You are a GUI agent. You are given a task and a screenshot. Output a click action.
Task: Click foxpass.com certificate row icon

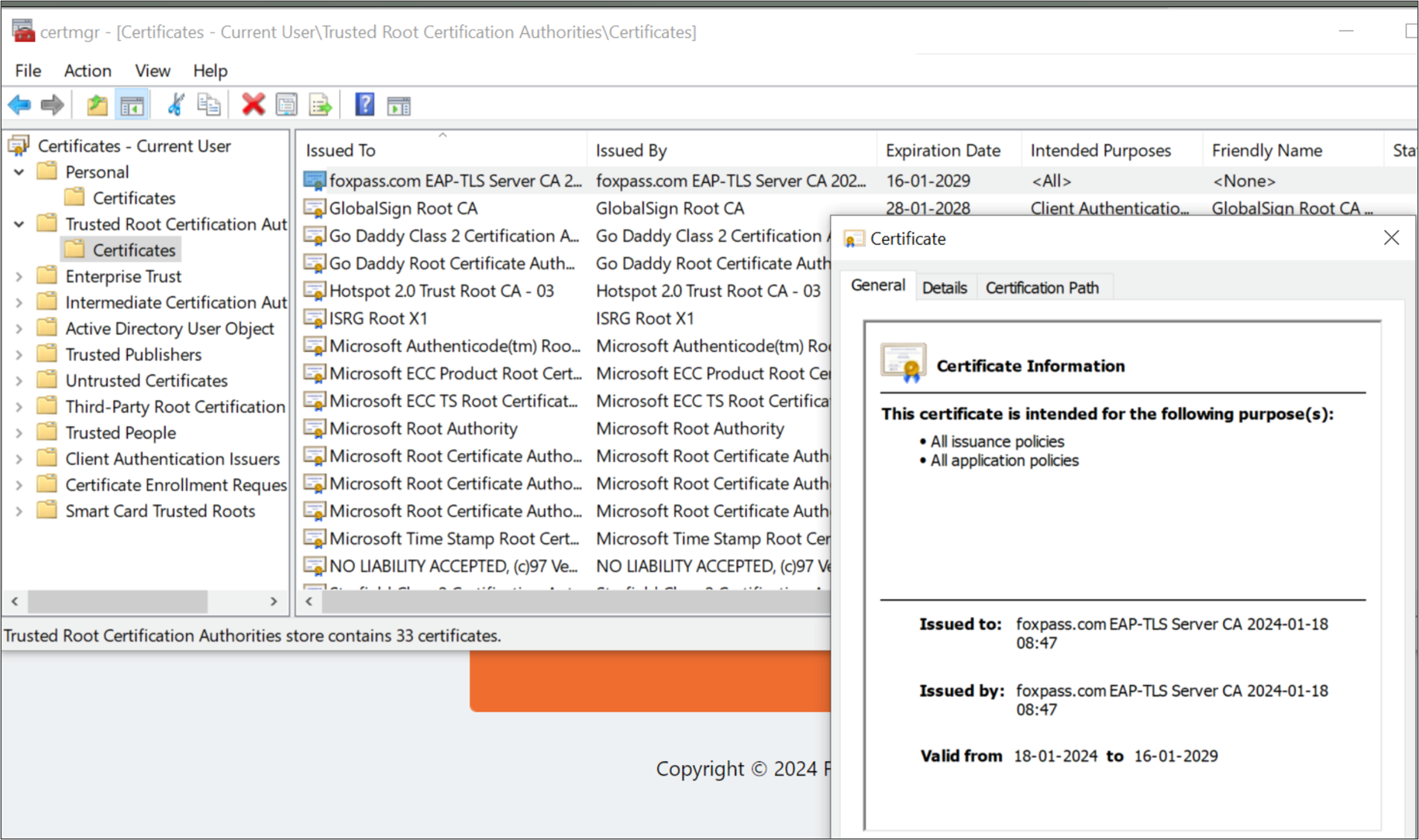pyautogui.click(x=315, y=181)
